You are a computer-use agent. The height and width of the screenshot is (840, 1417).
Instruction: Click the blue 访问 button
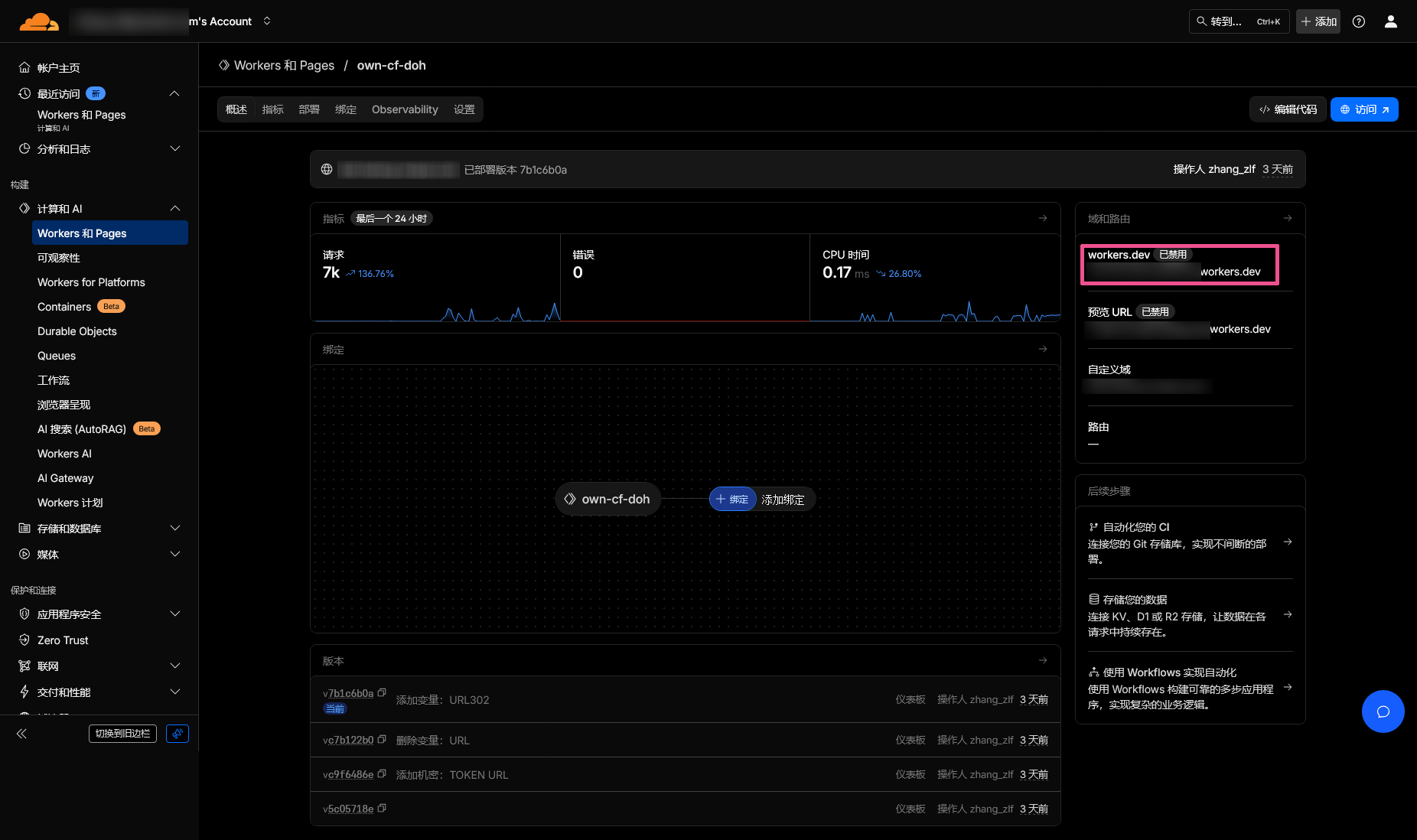(x=1364, y=109)
